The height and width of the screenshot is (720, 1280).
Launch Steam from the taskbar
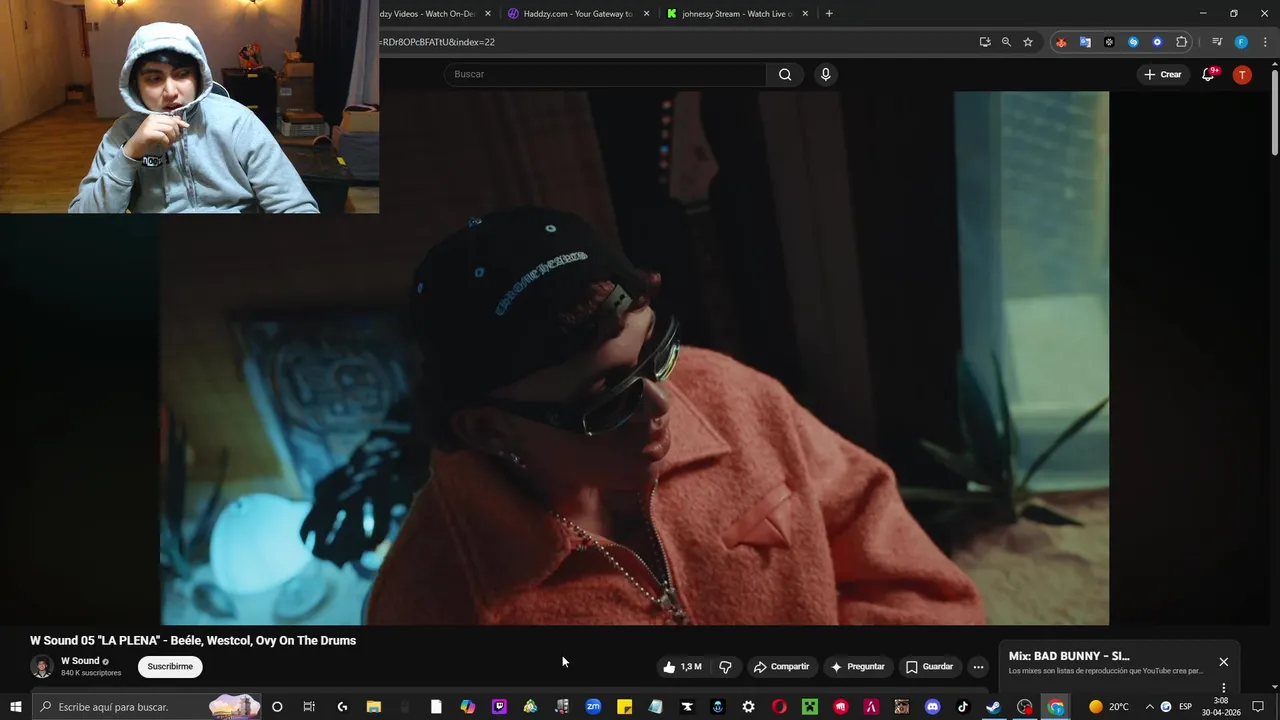point(994,707)
